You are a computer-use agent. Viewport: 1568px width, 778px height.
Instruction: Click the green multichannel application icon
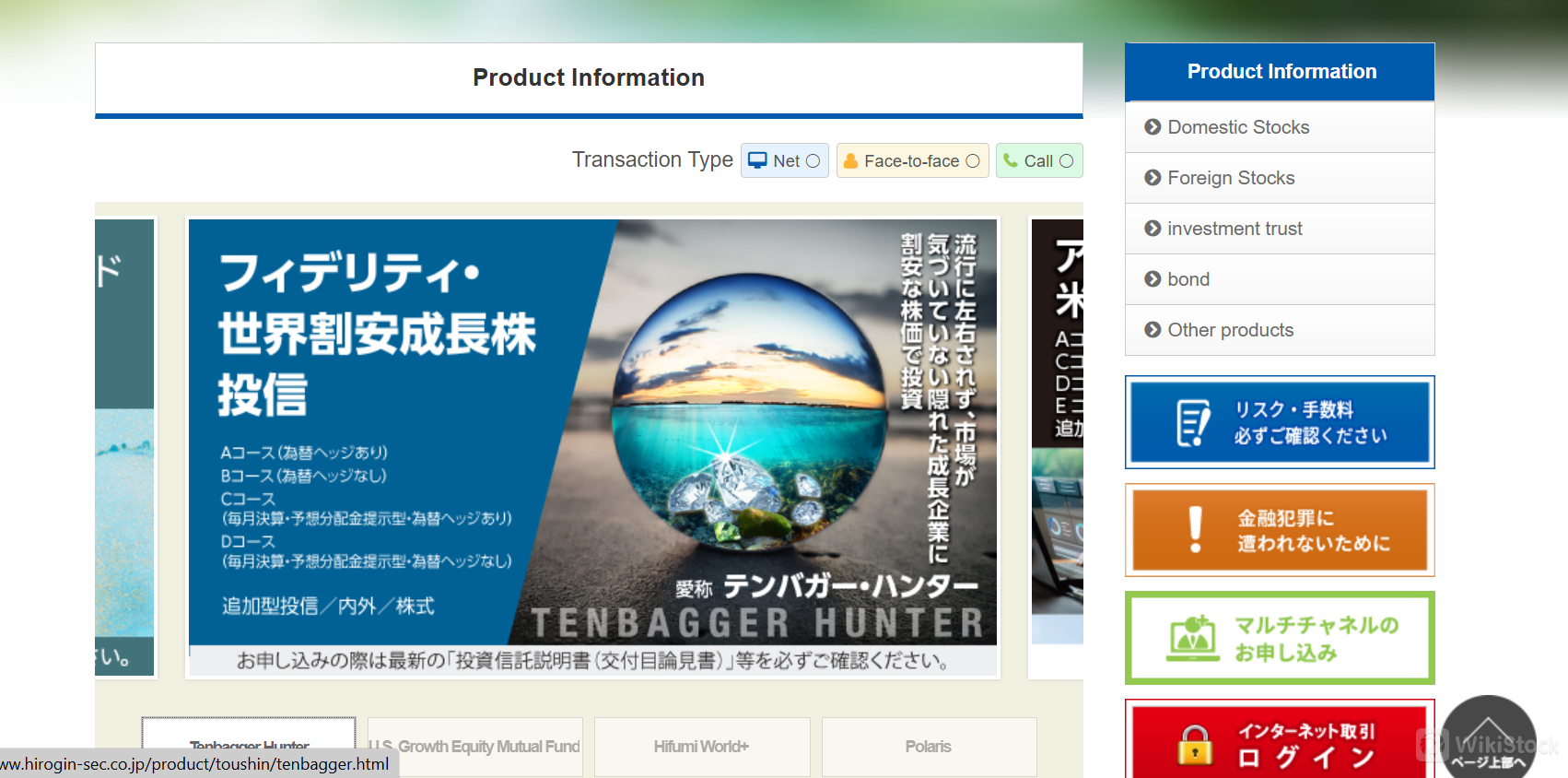point(1192,638)
